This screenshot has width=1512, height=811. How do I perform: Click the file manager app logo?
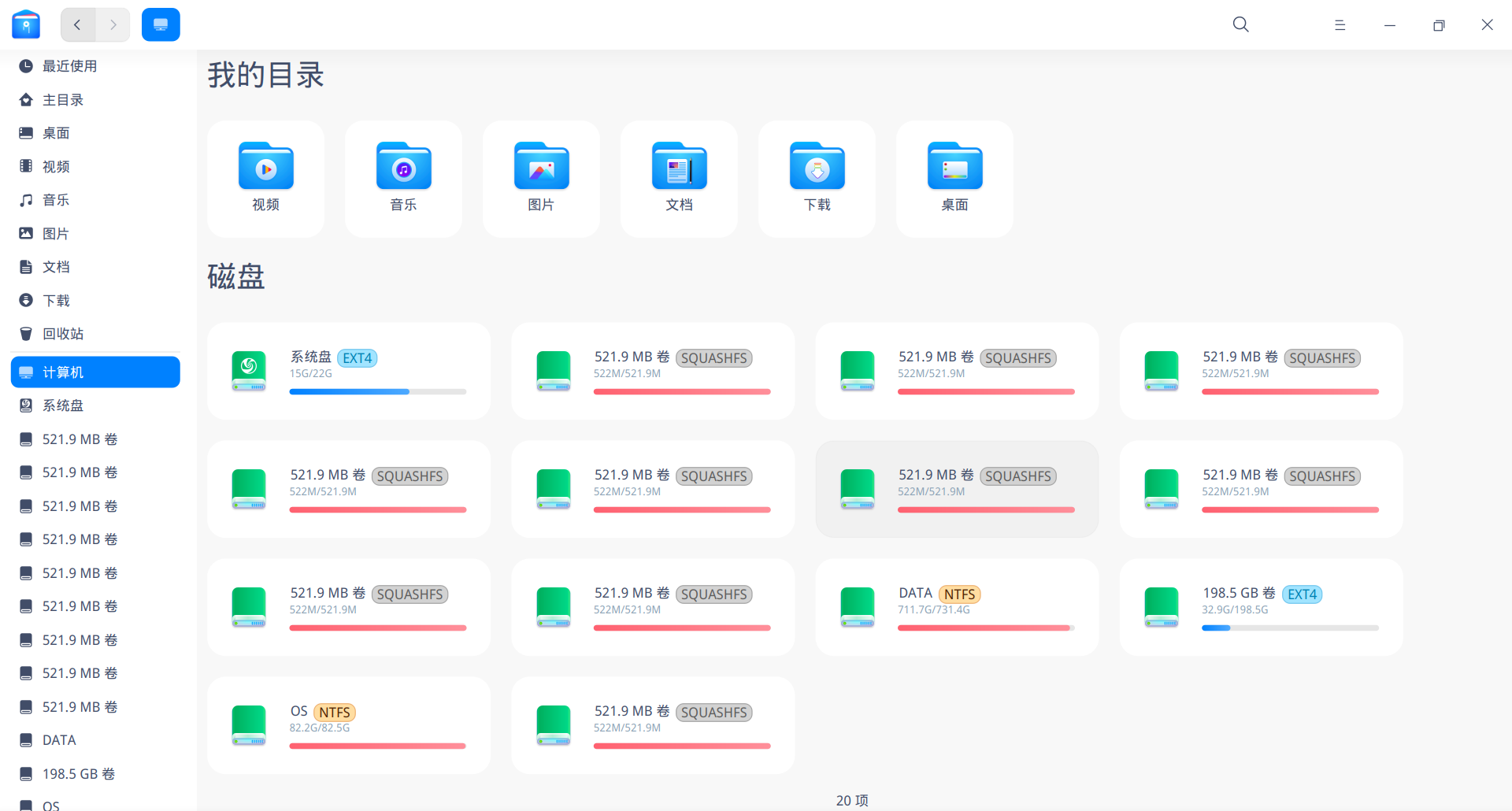point(26,25)
